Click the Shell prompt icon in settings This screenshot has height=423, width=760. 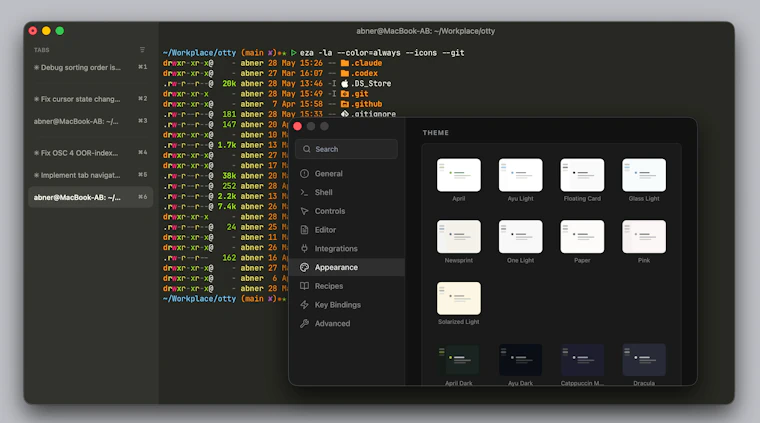pos(304,192)
